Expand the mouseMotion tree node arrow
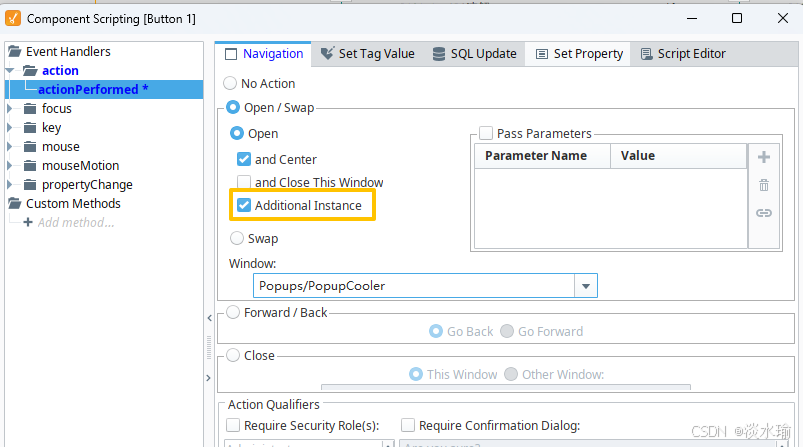 point(9,165)
